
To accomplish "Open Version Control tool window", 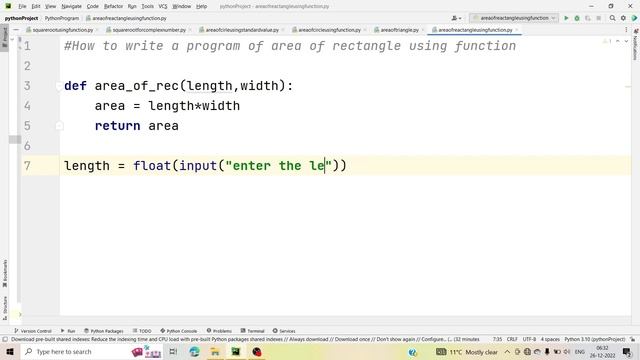I will 33,331.
